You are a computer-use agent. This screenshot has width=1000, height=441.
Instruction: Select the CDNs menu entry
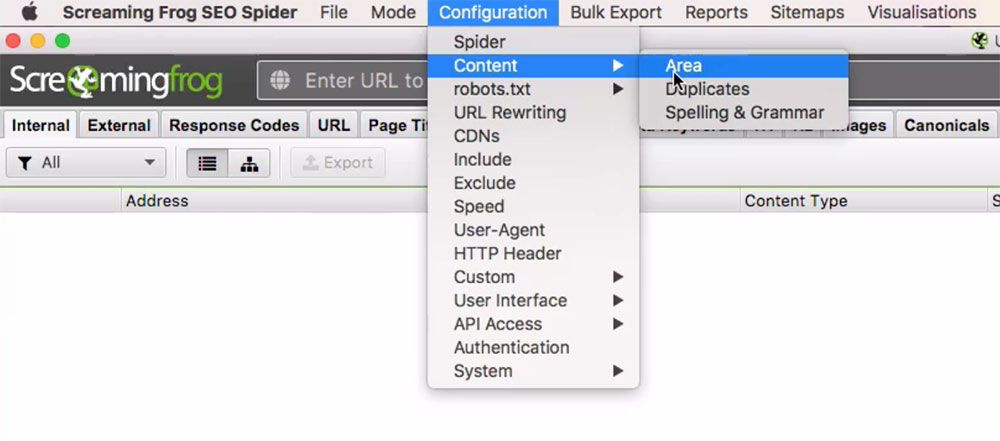[533, 137]
